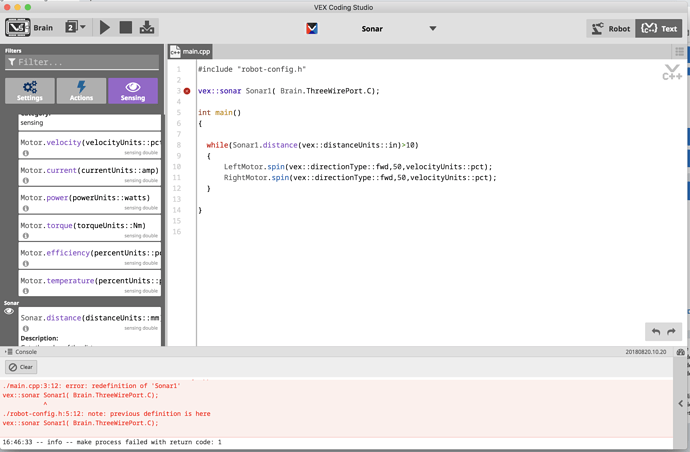Click the C++ language icon in editor

[x=672, y=72]
